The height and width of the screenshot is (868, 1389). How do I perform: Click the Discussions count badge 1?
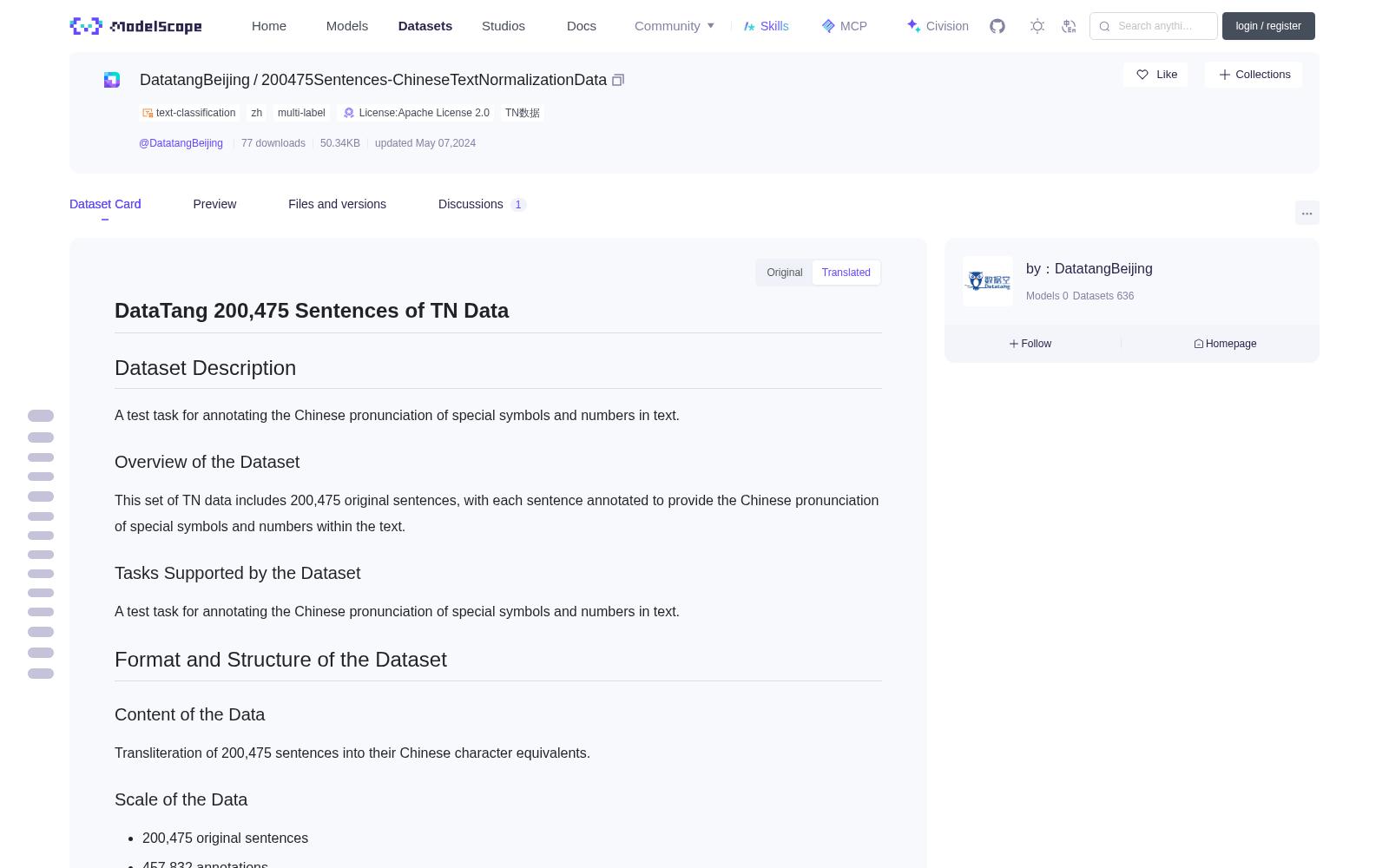518,205
